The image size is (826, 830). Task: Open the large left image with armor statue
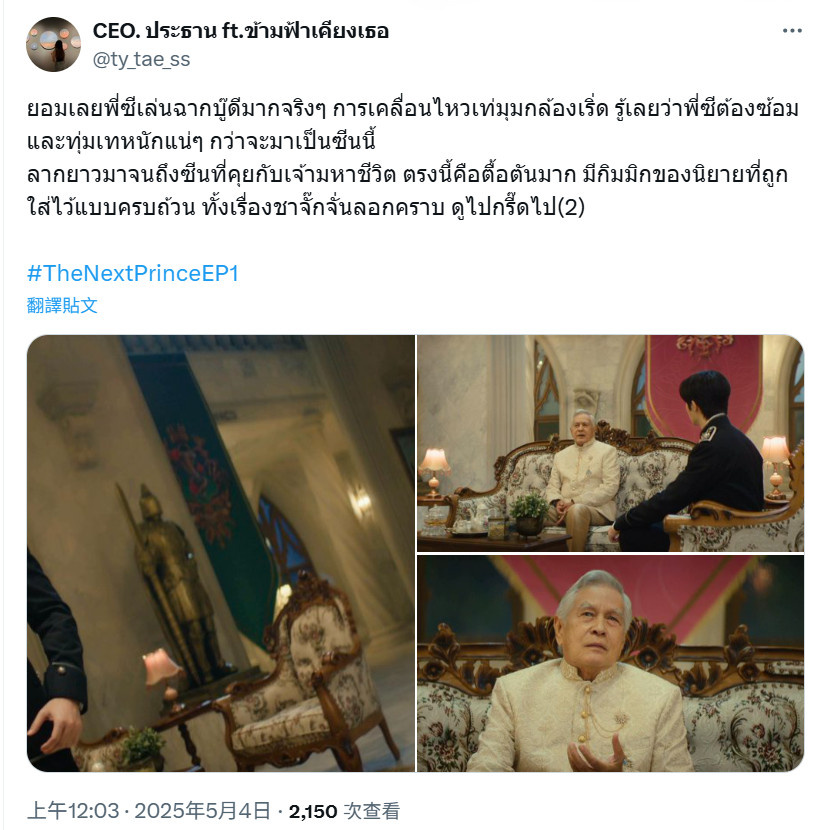[x=221, y=553]
